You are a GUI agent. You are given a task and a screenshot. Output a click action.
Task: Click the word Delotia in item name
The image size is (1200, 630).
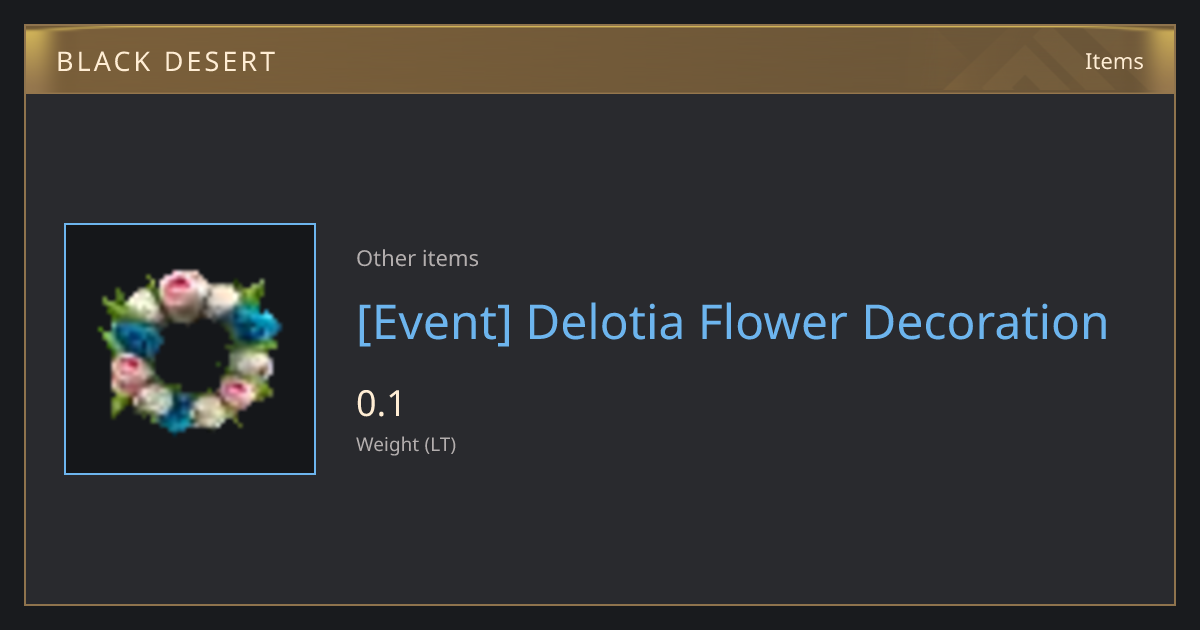(x=605, y=323)
